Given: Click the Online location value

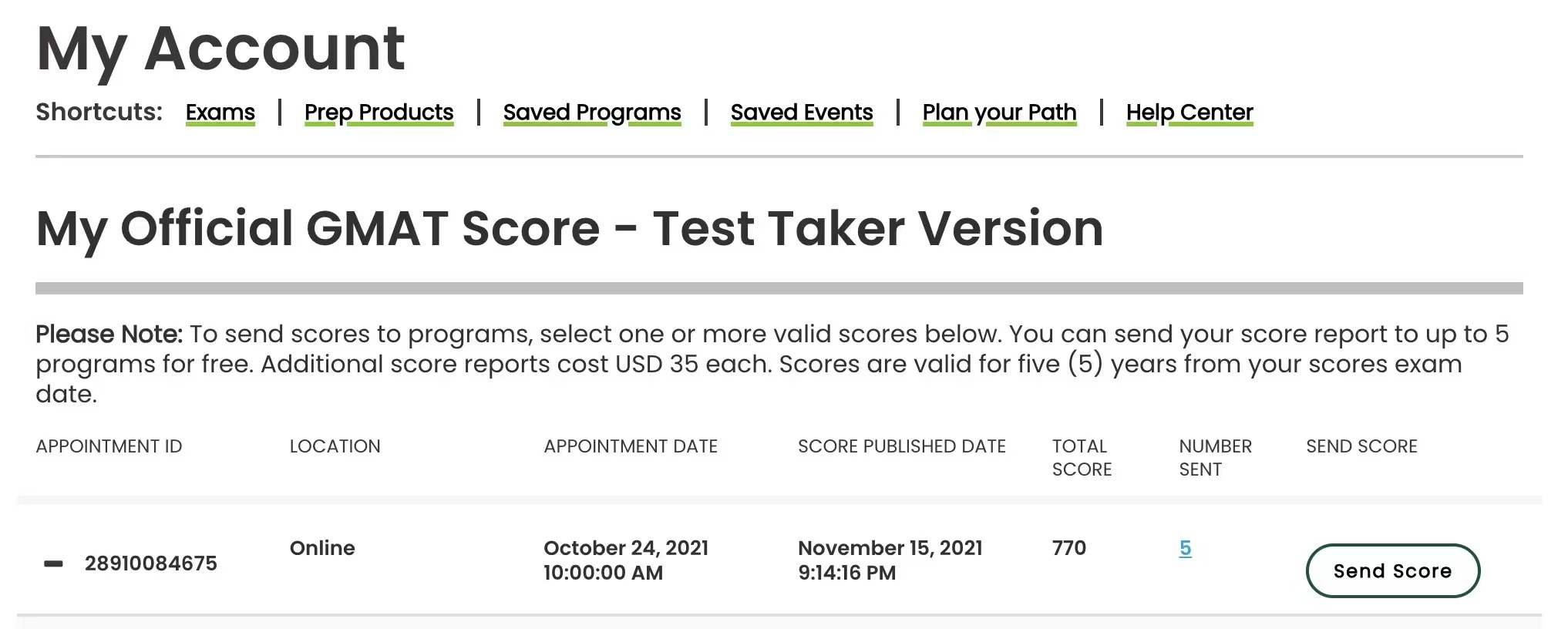Looking at the screenshot, I should coord(322,548).
